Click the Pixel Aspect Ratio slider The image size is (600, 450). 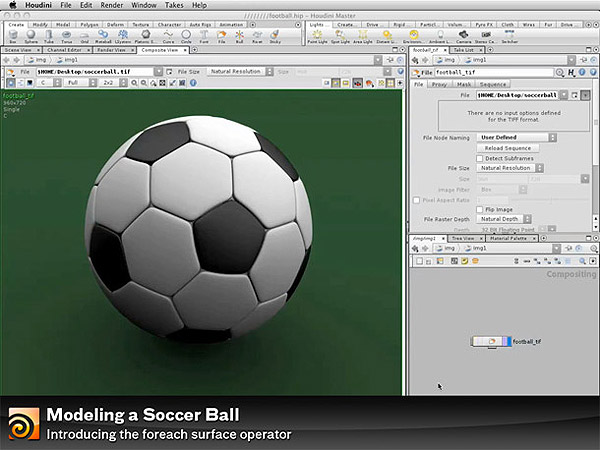click(549, 200)
